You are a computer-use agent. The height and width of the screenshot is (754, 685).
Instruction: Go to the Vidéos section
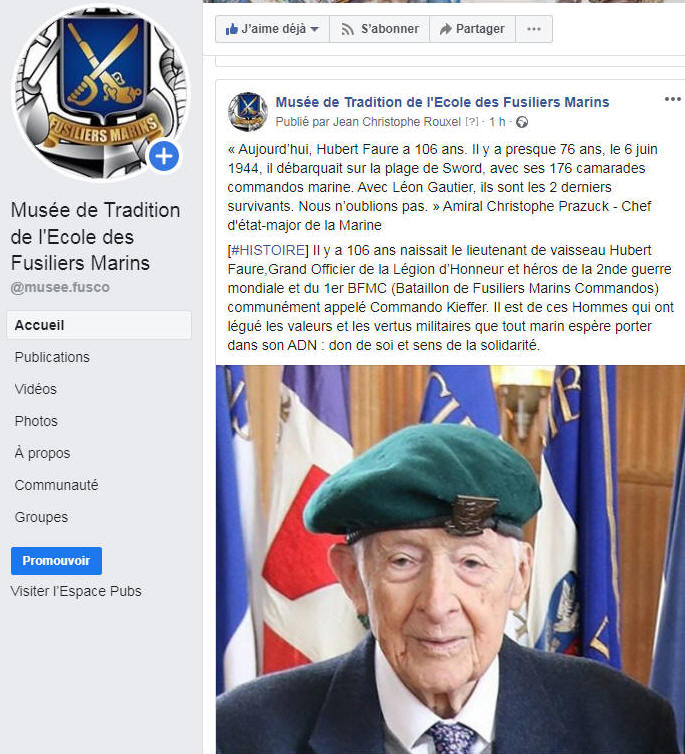(36, 389)
